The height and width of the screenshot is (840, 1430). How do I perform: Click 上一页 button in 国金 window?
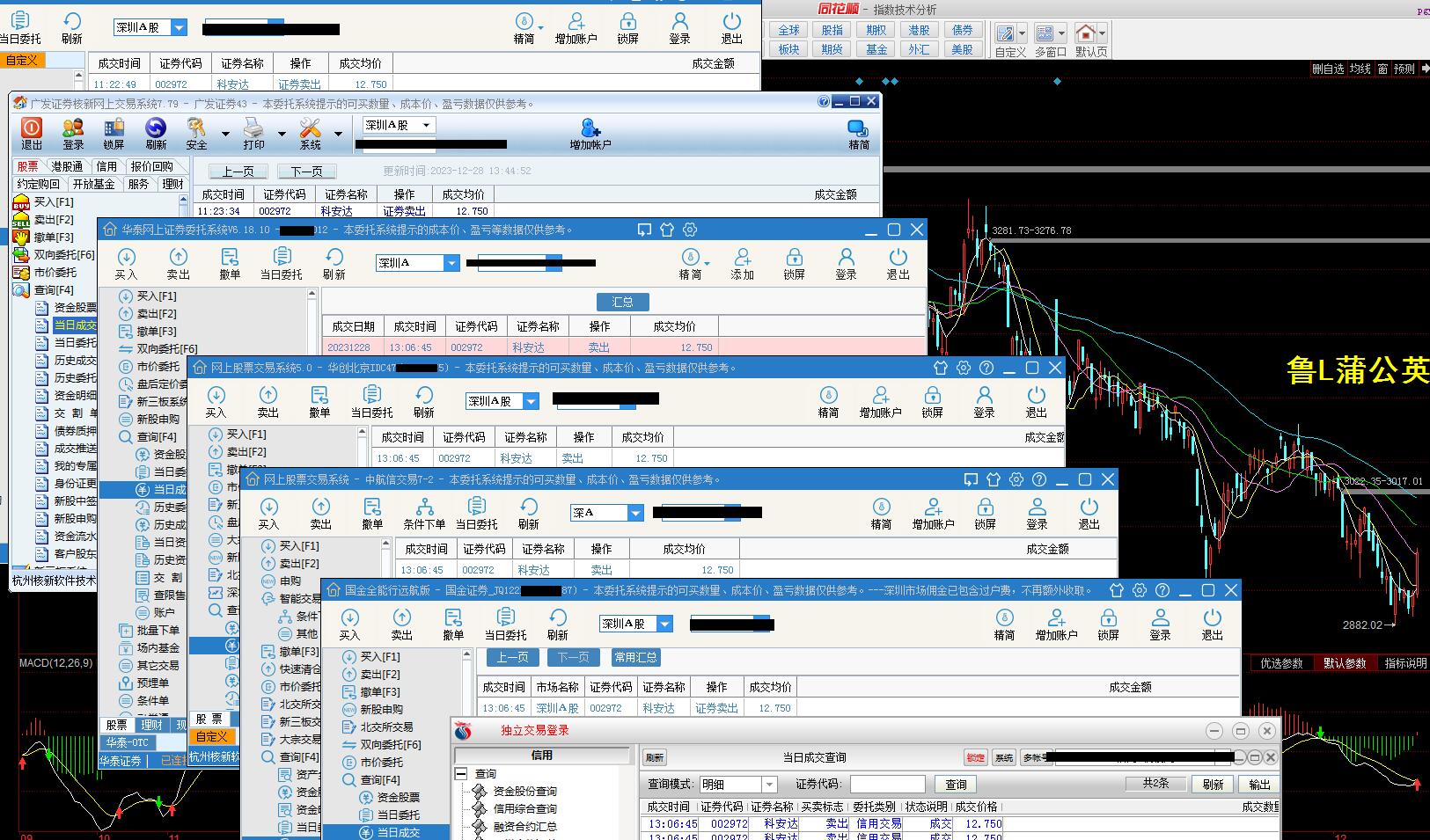[x=512, y=657]
